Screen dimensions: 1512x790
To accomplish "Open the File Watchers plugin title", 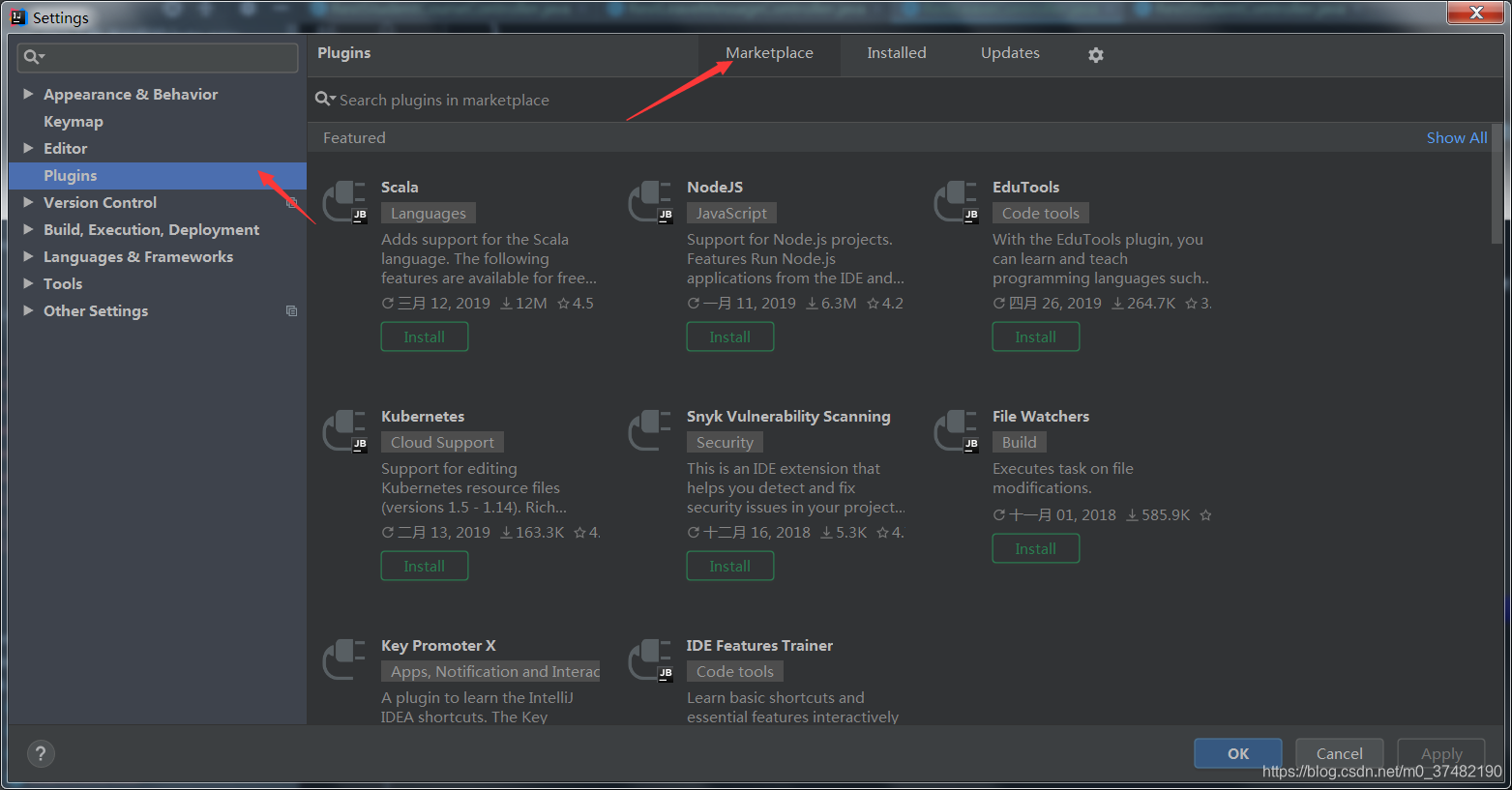I will click(x=1041, y=416).
